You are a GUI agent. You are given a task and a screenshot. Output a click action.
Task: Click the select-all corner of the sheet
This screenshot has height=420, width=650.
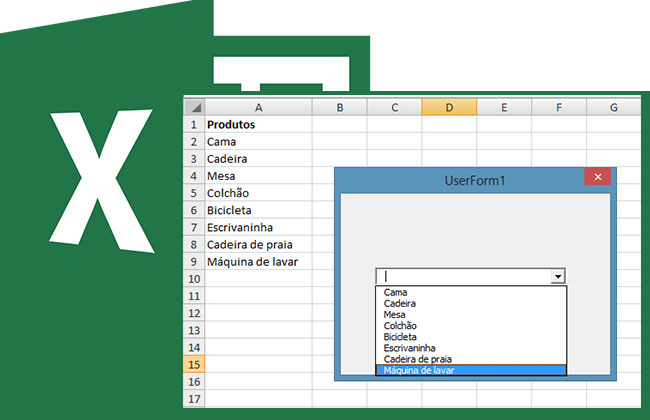click(x=194, y=107)
